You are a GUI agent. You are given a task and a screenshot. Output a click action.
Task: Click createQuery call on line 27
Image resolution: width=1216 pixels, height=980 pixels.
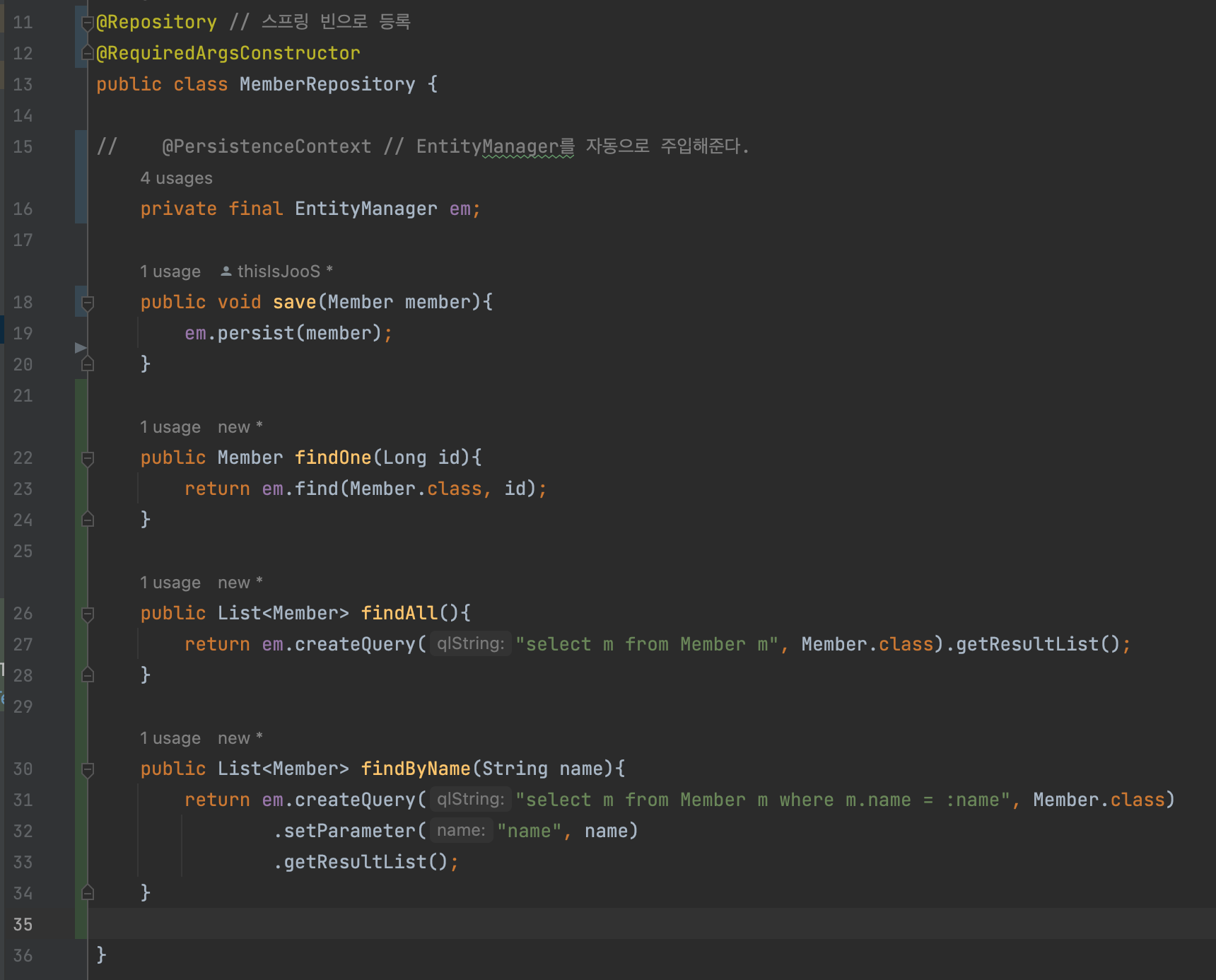[x=355, y=644]
